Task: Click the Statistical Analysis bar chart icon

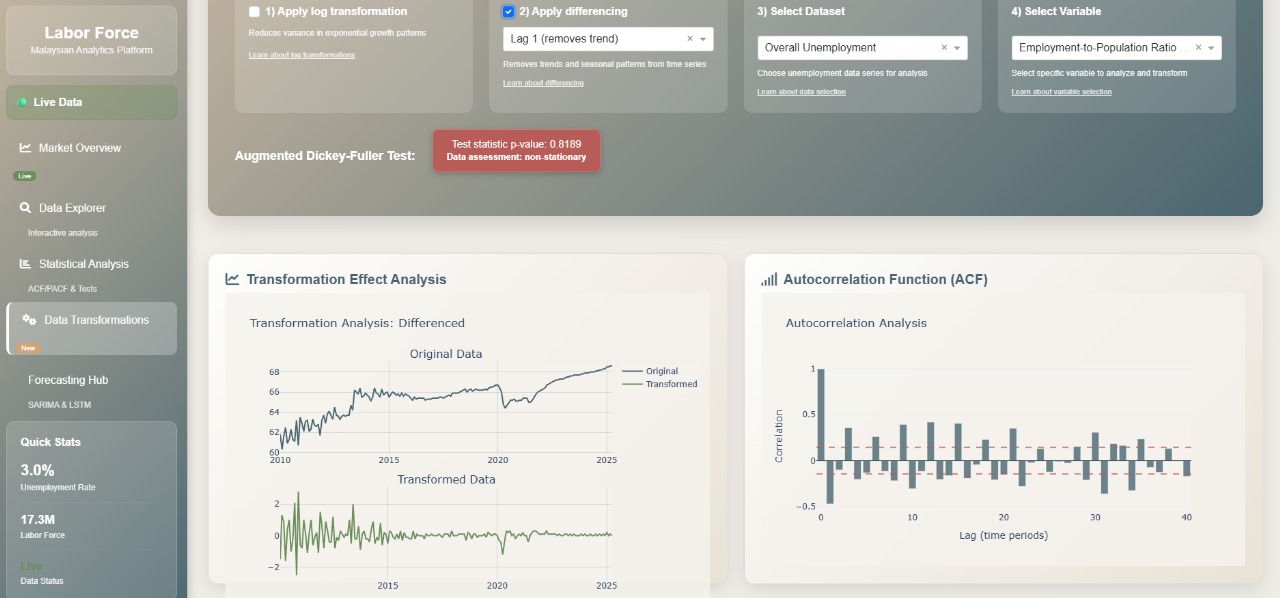Action: click(x=25, y=264)
